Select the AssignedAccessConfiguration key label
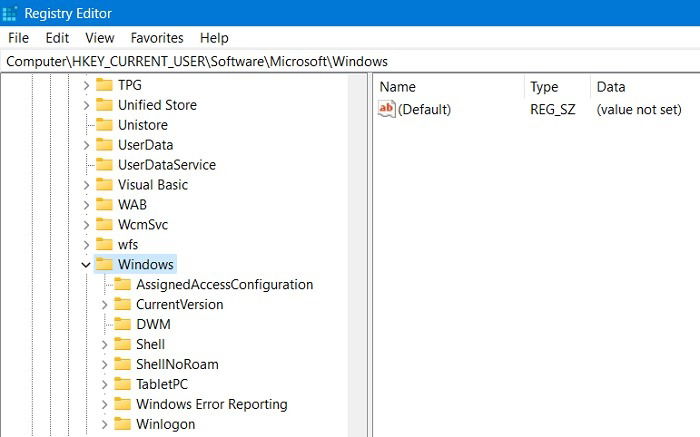 pyautogui.click(x=225, y=284)
